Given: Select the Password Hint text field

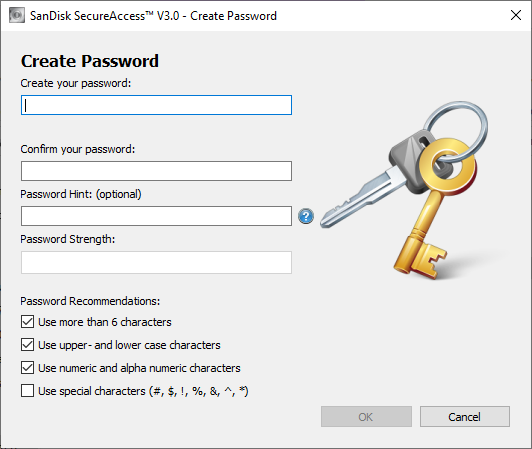Looking at the screenshot, I should [156, 216].
